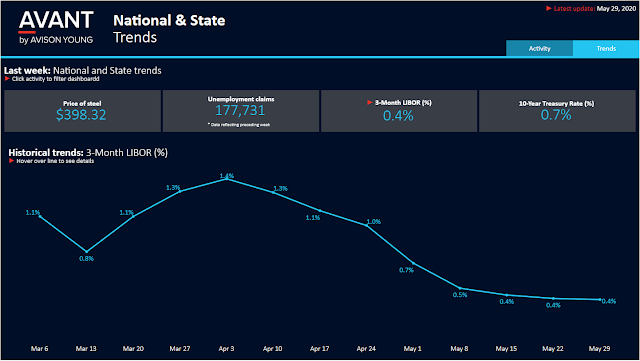Image resolution: width=640 pixels, height=361 pixels.
Task: Select the Unemployment claims card
Action: 241,111
